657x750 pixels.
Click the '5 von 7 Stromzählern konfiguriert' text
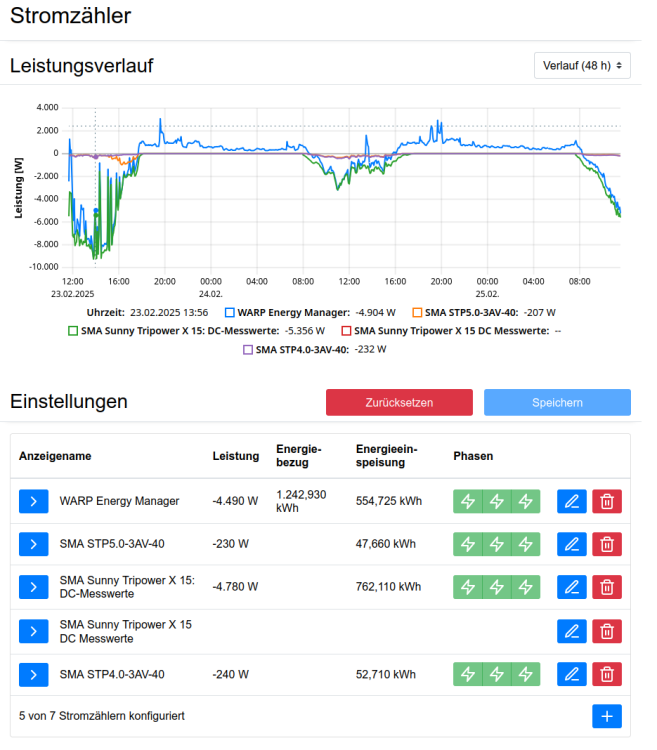102,716
